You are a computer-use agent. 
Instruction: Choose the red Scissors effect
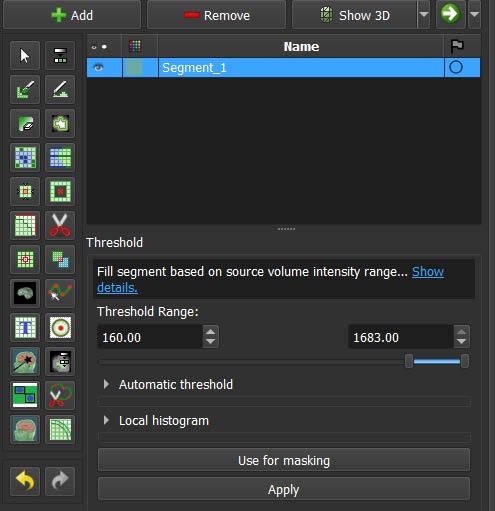[60, 226]
